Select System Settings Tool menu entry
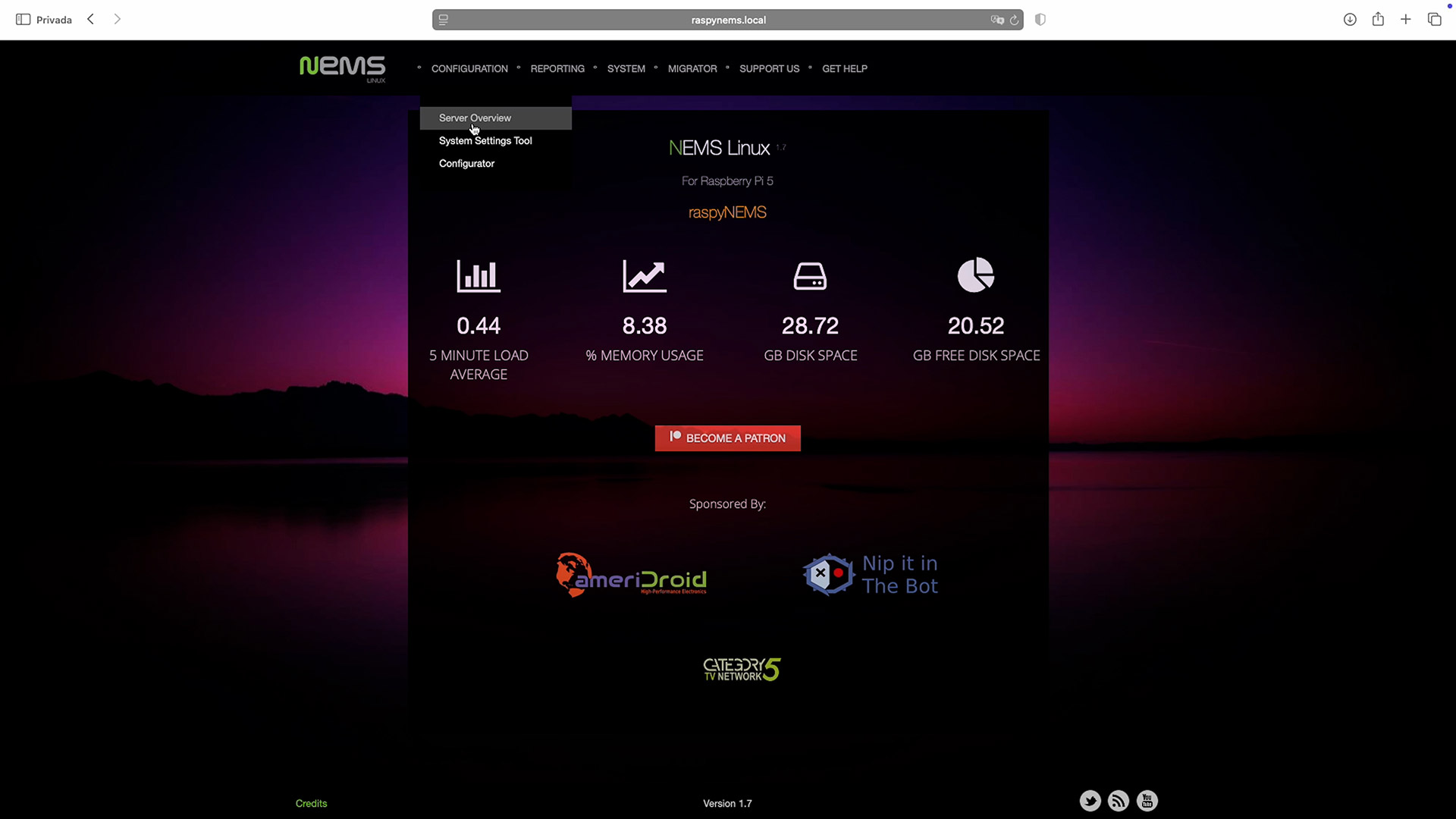This screenshot has height=819, width=1456. tap(496, 141)
